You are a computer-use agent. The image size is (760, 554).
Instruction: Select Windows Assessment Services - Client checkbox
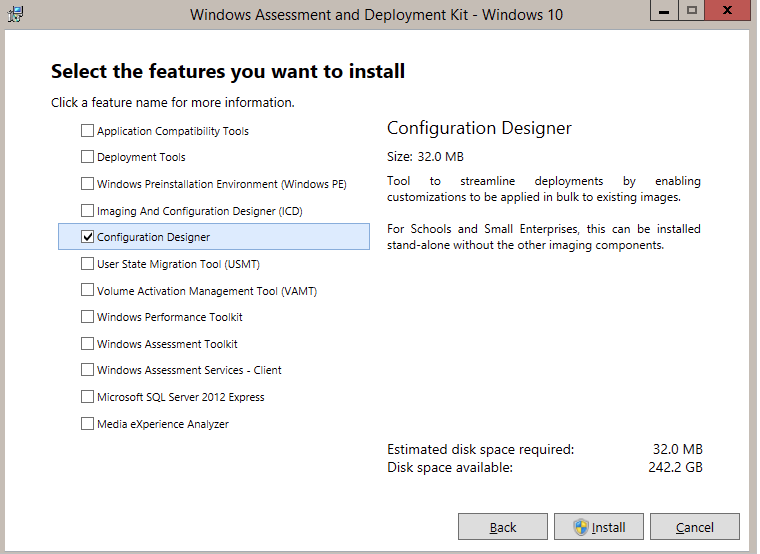click(x=87, y=370)
